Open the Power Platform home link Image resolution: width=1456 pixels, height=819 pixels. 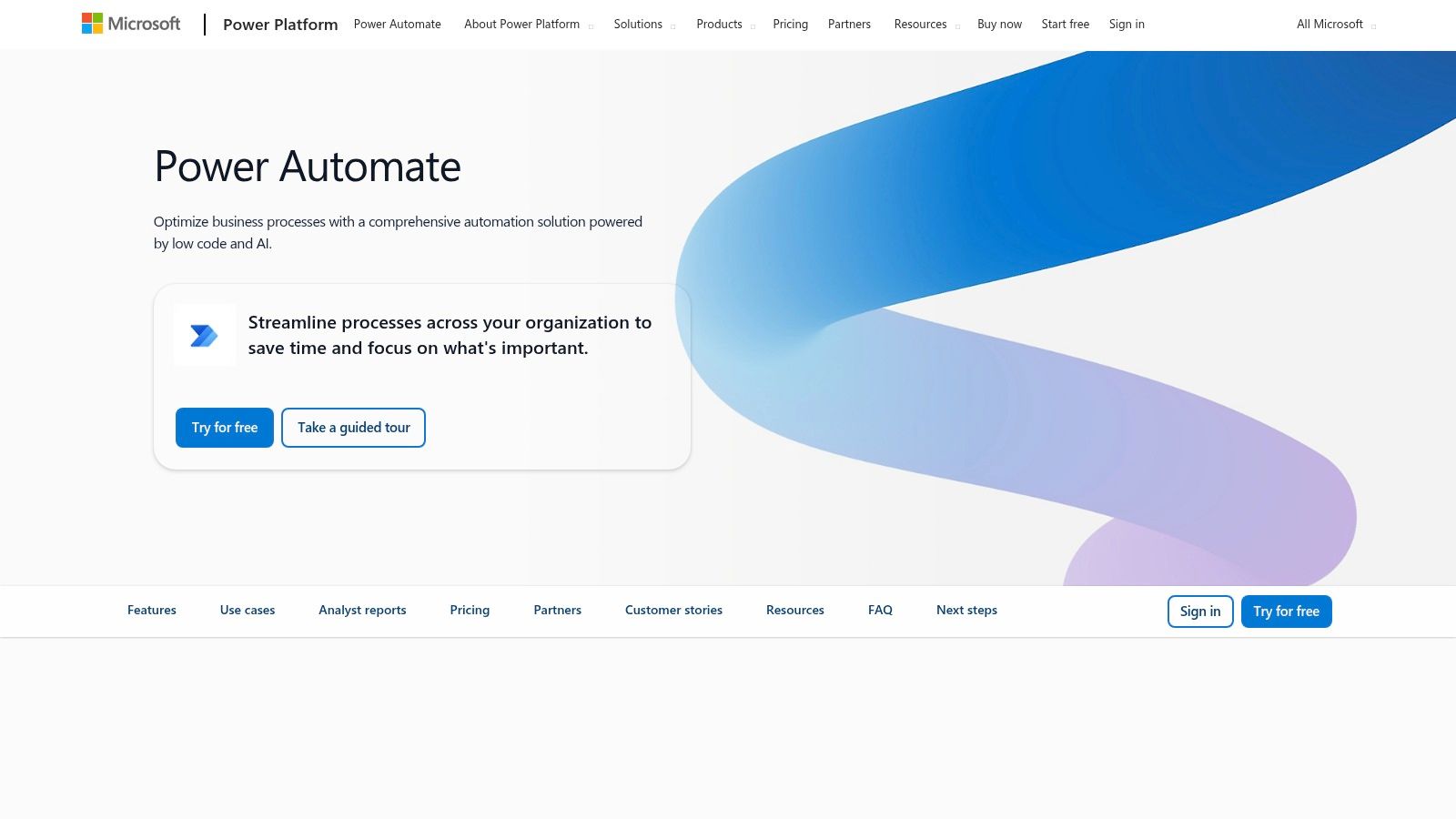(280, 25)
